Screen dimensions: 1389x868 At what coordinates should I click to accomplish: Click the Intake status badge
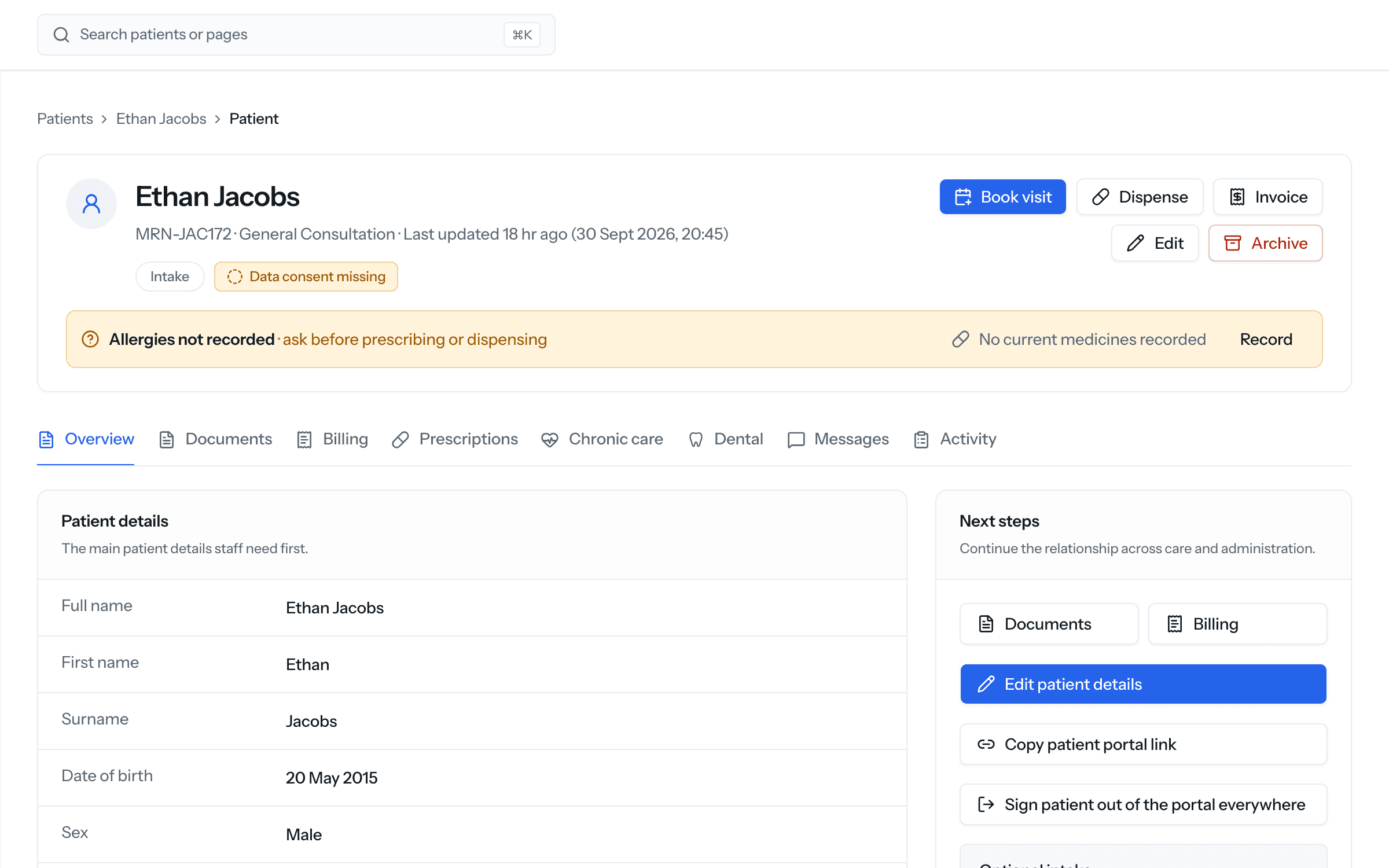click(170, 277)
